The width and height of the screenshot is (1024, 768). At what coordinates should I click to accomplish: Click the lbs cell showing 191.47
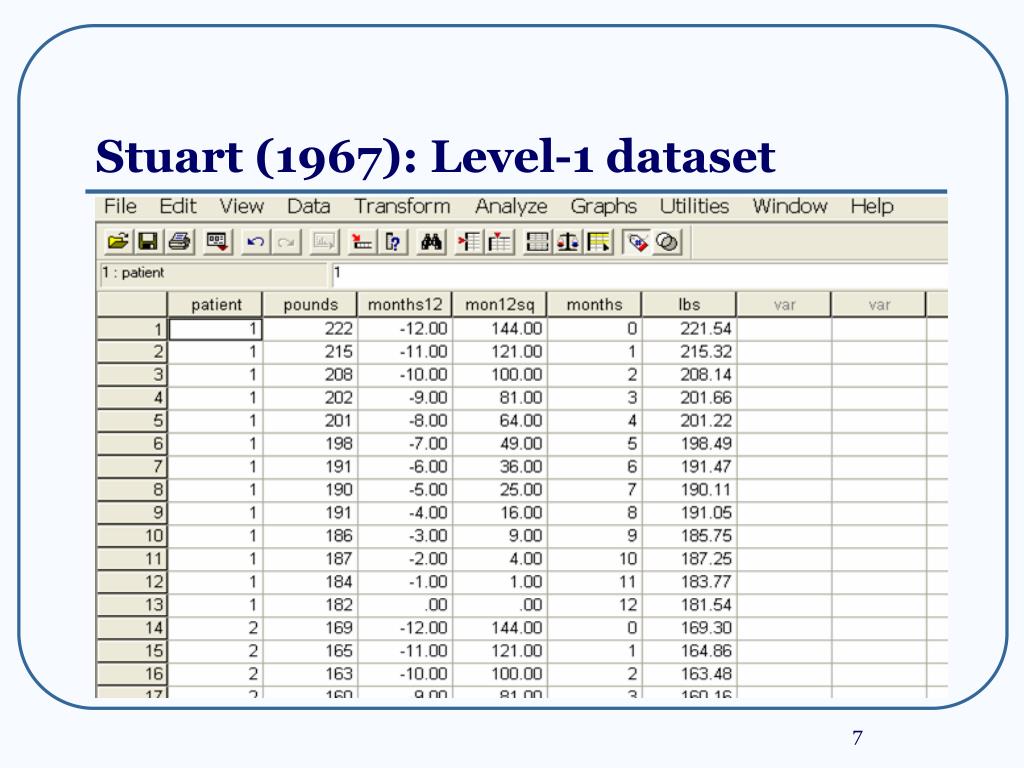click(x=689, y=467)
